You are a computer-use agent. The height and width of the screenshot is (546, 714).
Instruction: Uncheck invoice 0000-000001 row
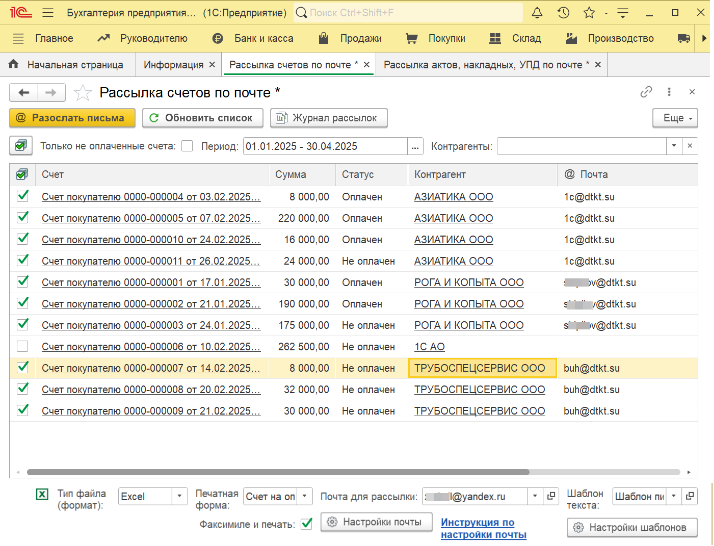[22, 282]
